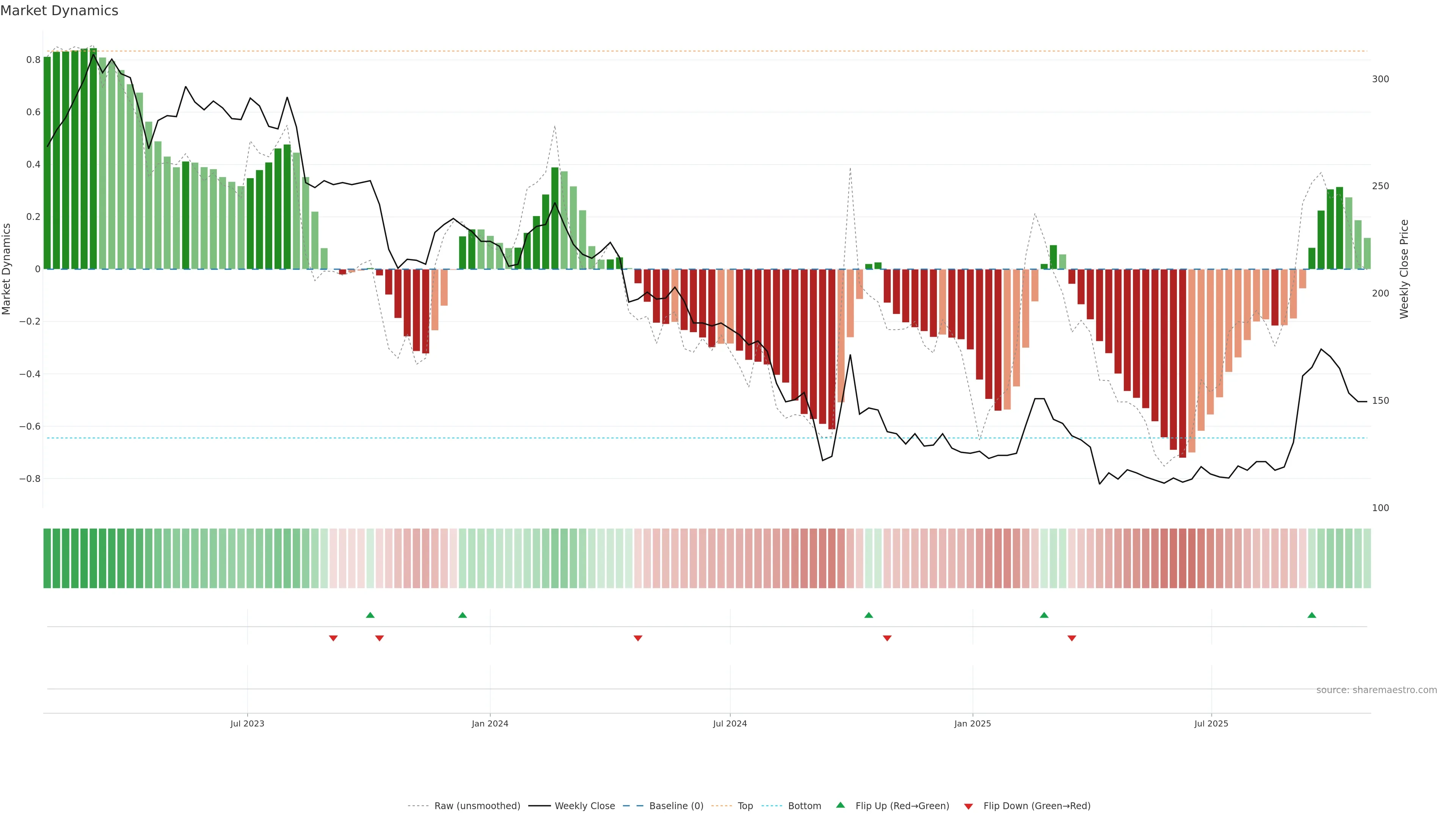Click the flip-up marker before Jan 2024
Viewport: 1456px width, 819px height.
click(x=462, y=615)
